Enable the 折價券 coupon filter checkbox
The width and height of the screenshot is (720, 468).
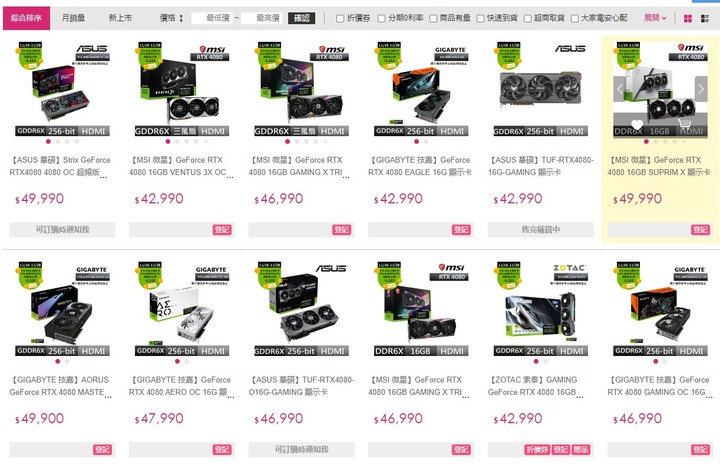point(340,18)
